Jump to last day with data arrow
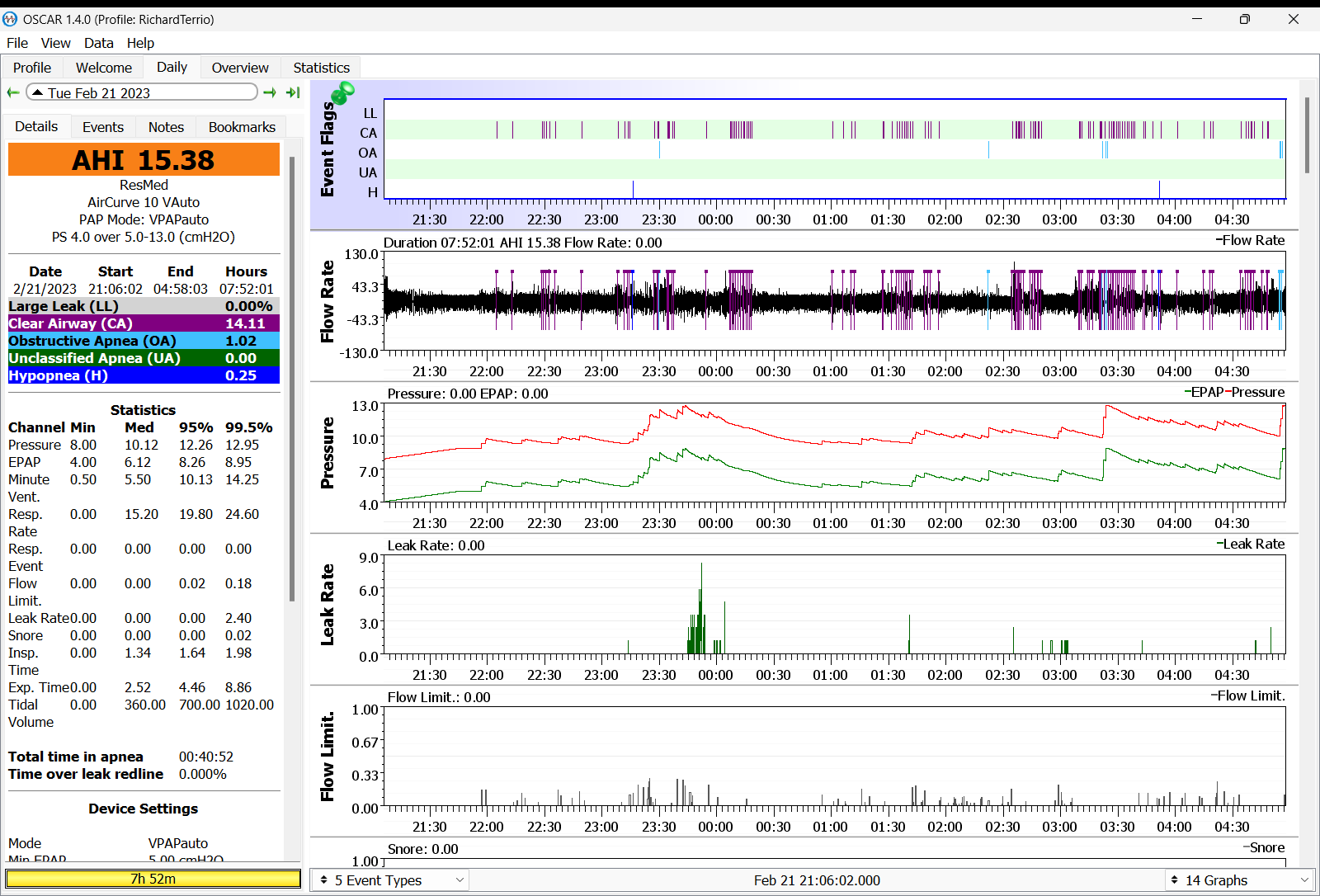The image size is (1320, 896). tap(293, 93)
